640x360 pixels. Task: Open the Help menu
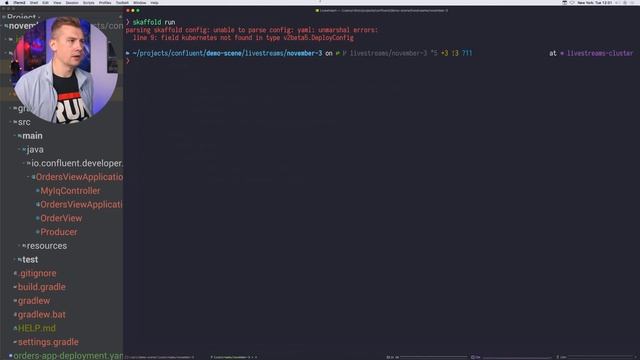tap(154, 2)
